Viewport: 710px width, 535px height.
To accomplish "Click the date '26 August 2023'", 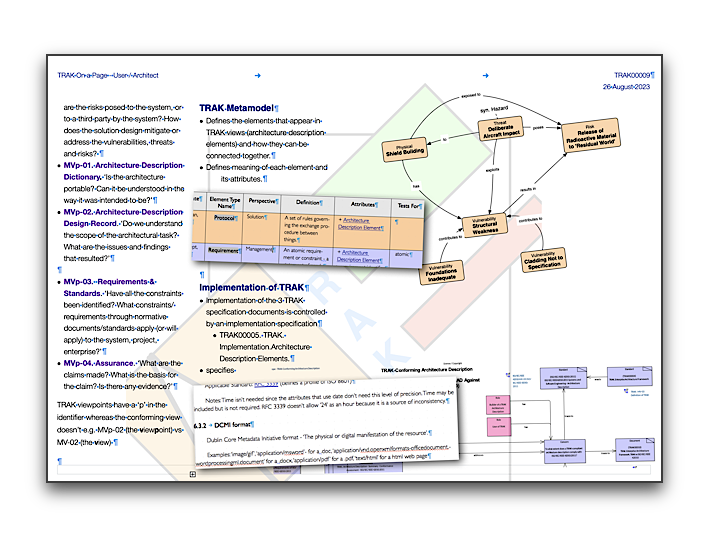I will tap(626, 86).
